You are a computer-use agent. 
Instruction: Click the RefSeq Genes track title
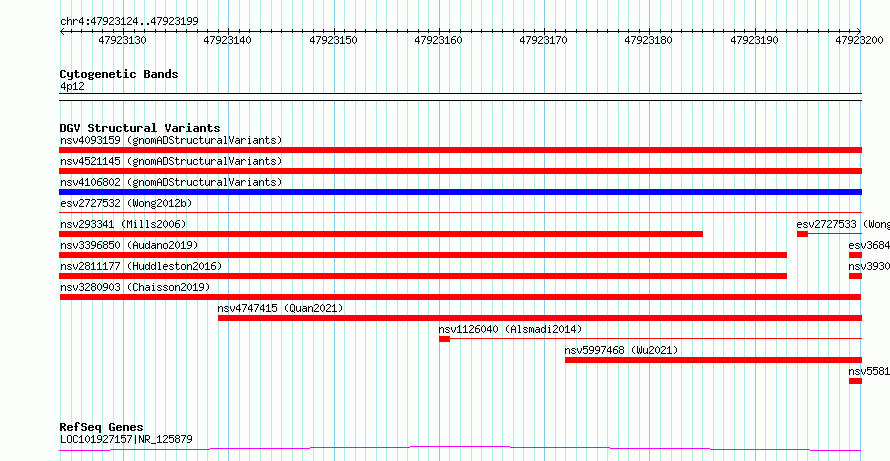point(102,427)
